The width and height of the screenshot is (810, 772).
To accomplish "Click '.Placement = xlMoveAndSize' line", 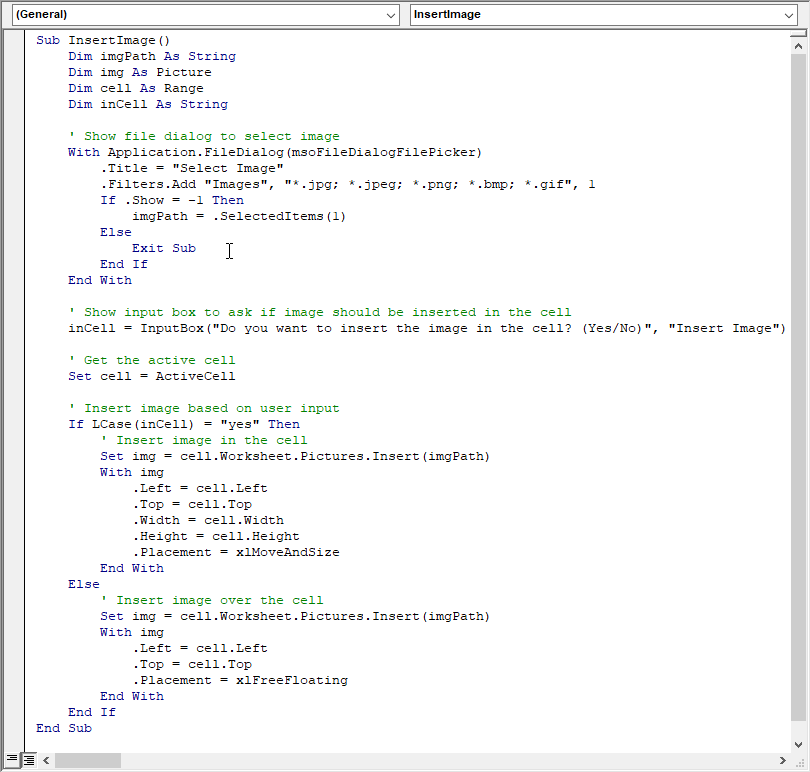I will click(x=236, y=552).
